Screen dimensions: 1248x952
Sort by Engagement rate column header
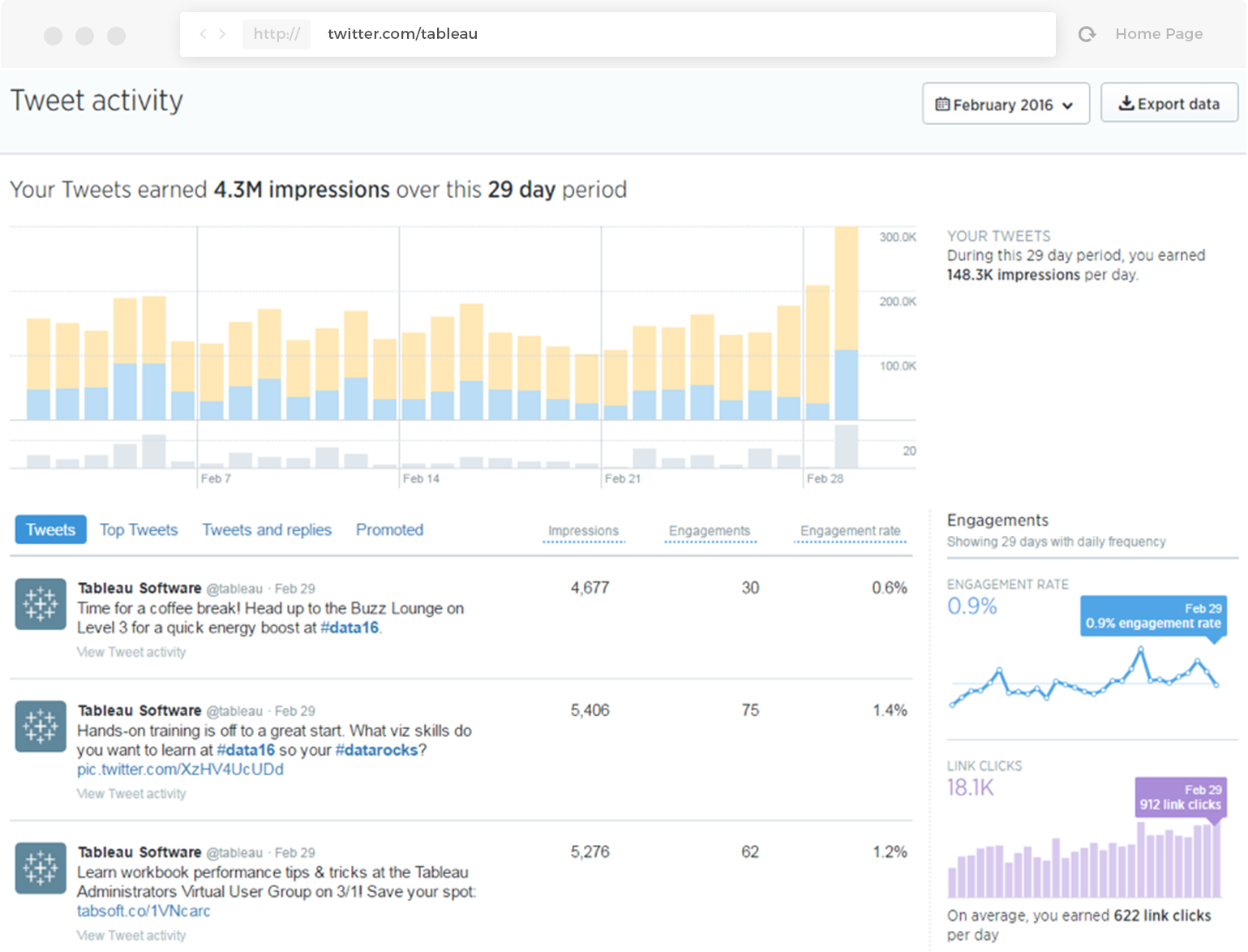tap(850, 531)
